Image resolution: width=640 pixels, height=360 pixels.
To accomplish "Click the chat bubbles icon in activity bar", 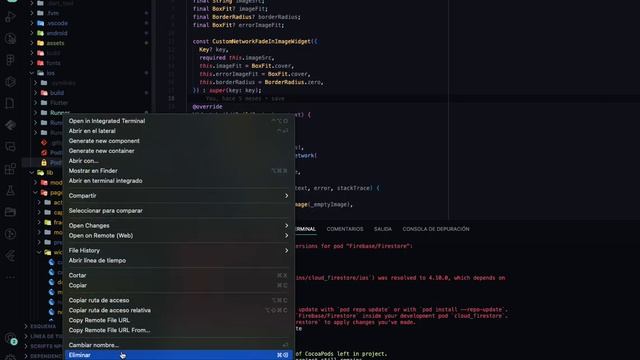I will [11, 147].
